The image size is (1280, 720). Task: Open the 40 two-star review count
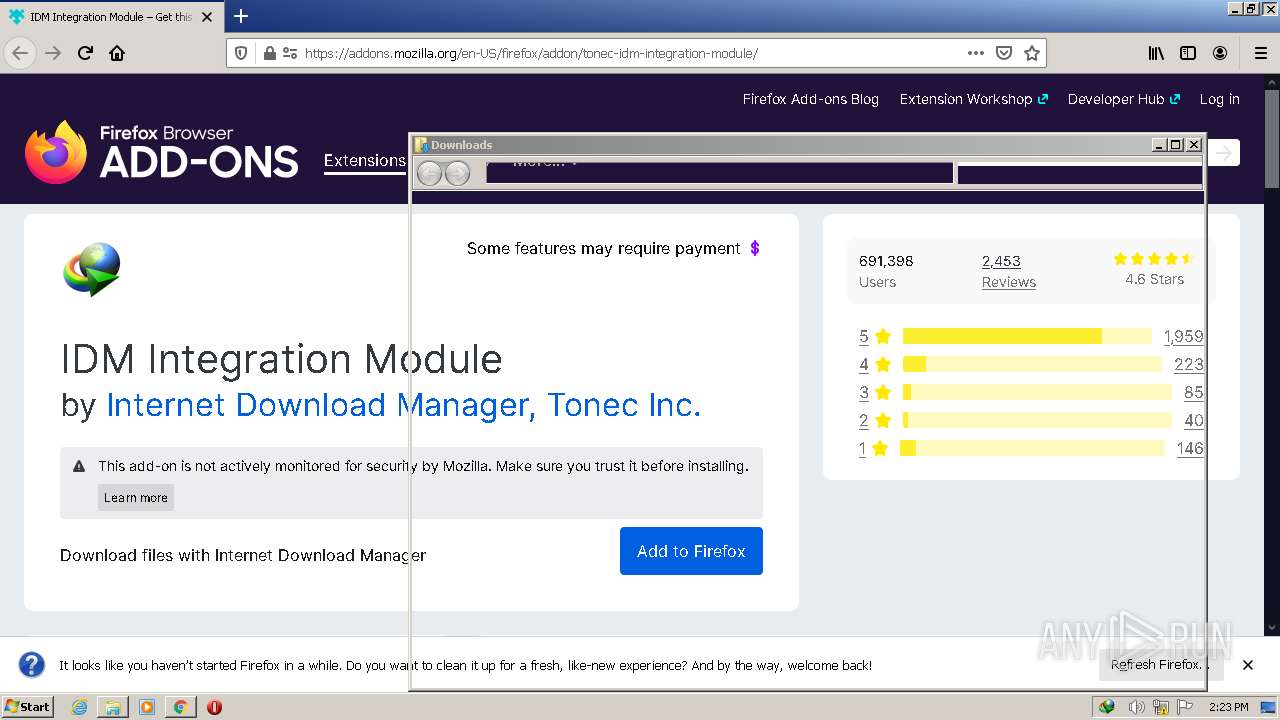pos(1193,420)
